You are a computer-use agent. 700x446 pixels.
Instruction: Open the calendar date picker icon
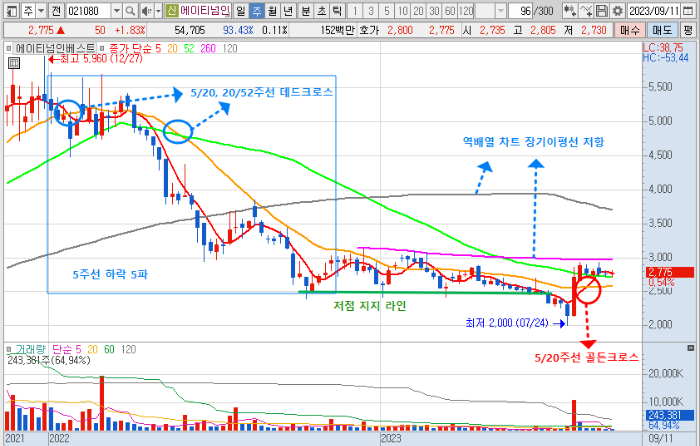click(688, 10)
